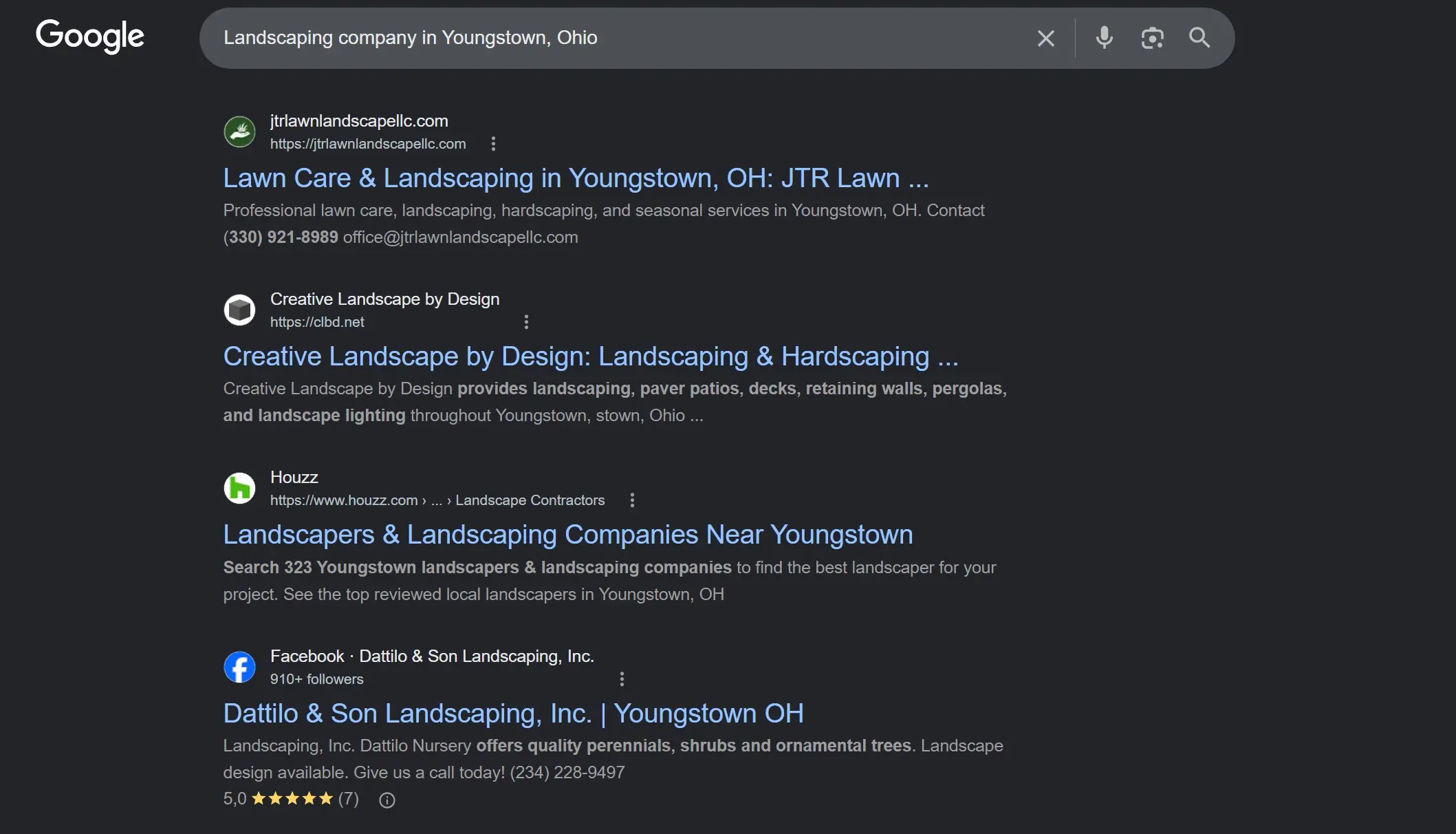Viewport: 1456px width, 834px height.
Task: Open Landscapers & Landscaping Companies Near Youngstown
Action: click(x=568, y=535)
